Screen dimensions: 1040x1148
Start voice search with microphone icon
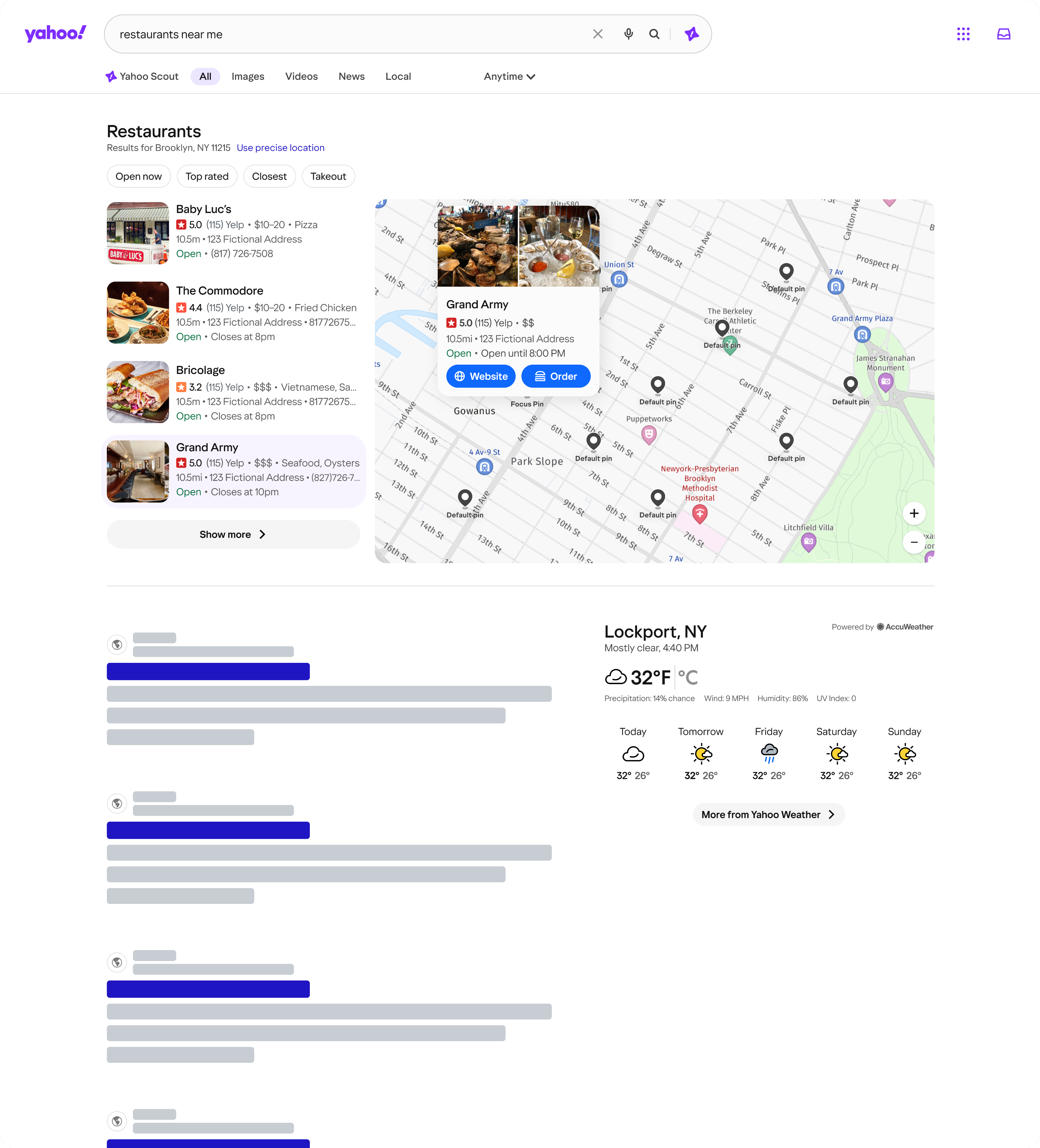click(x=628, y=34)
